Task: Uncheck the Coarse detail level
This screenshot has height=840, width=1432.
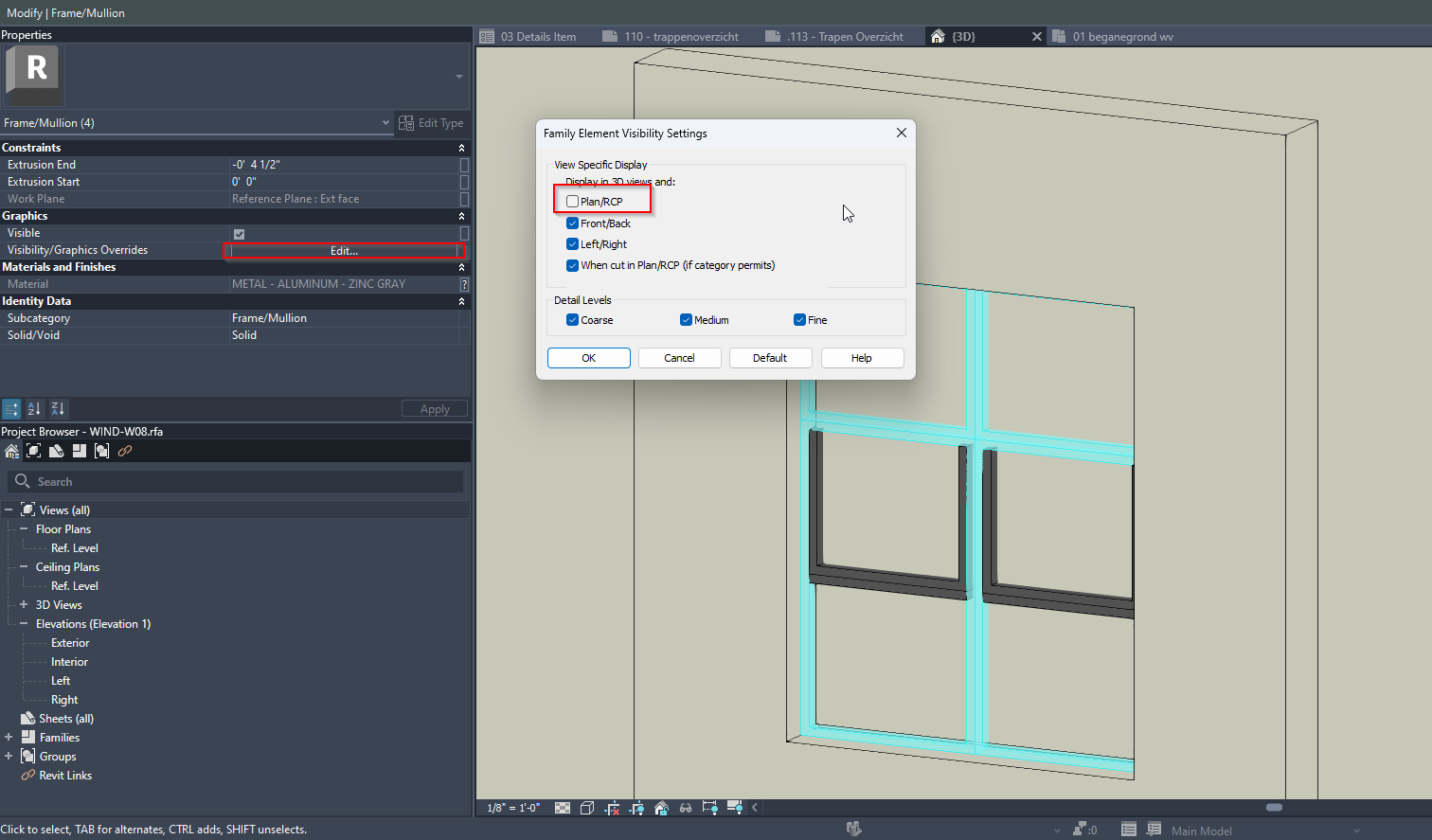Action: 572,320
